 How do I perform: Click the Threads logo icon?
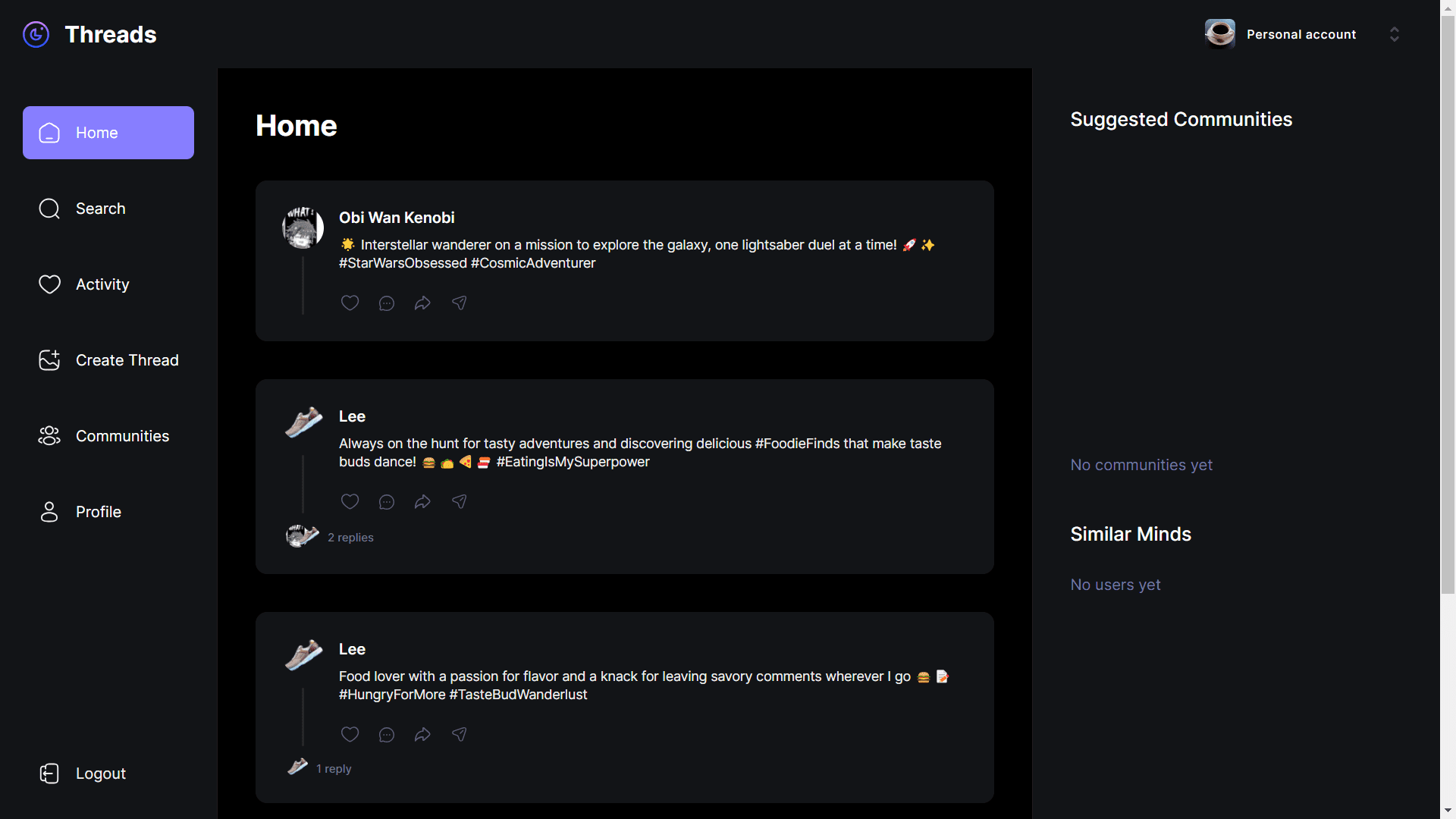tap(36, 34)
